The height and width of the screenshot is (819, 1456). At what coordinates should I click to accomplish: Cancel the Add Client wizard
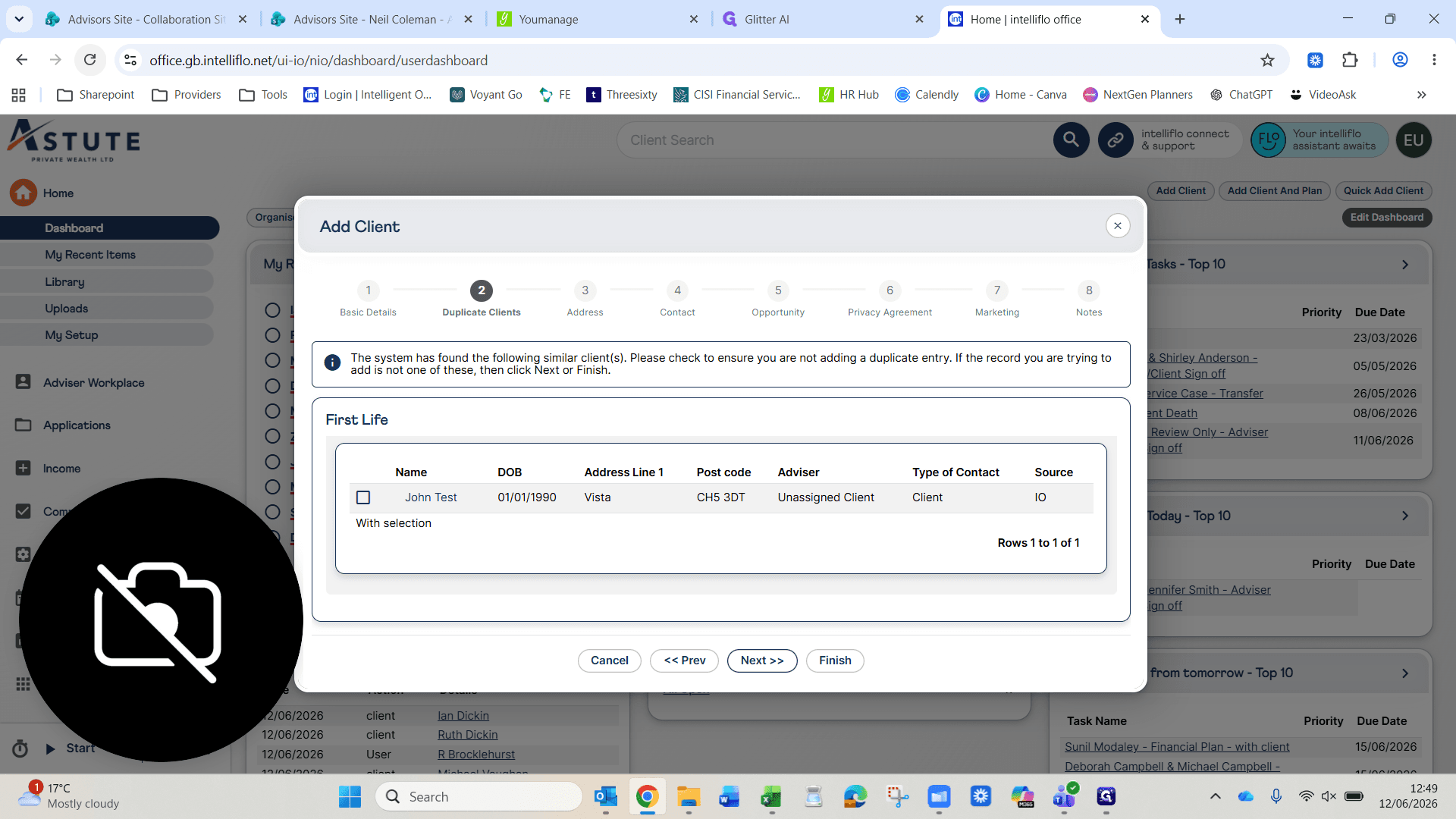click(610, 661)
